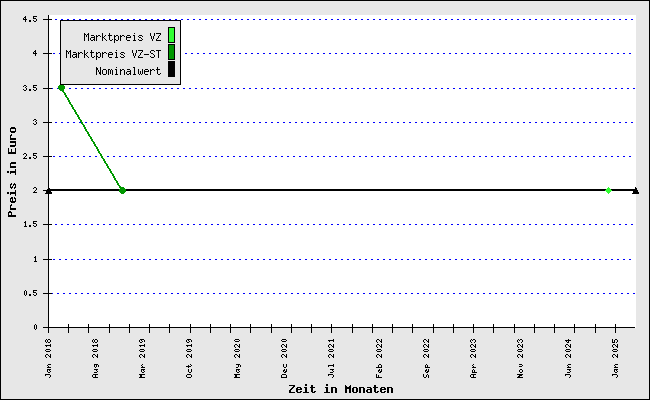
Task: Click the Apr 2023 x-axis label
Action: [x=474, y=359]
